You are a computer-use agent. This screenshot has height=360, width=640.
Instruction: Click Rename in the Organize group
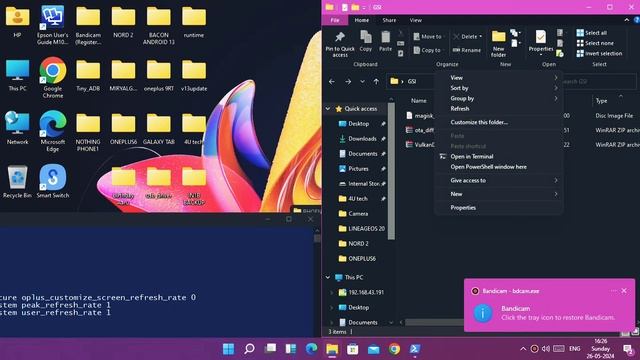pyautogui.click(x=467, y=50)
